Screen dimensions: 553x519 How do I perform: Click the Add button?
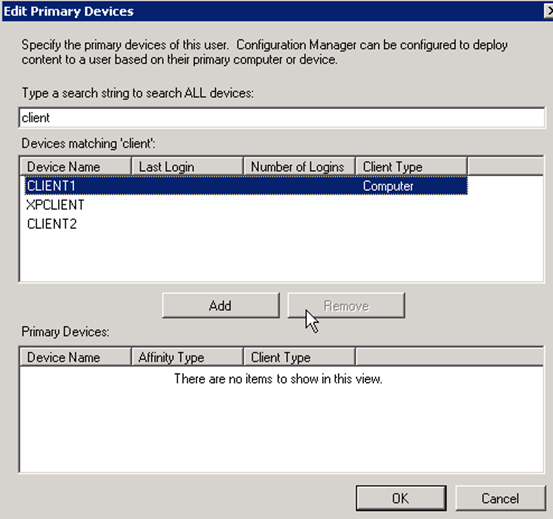coord(221,305)
